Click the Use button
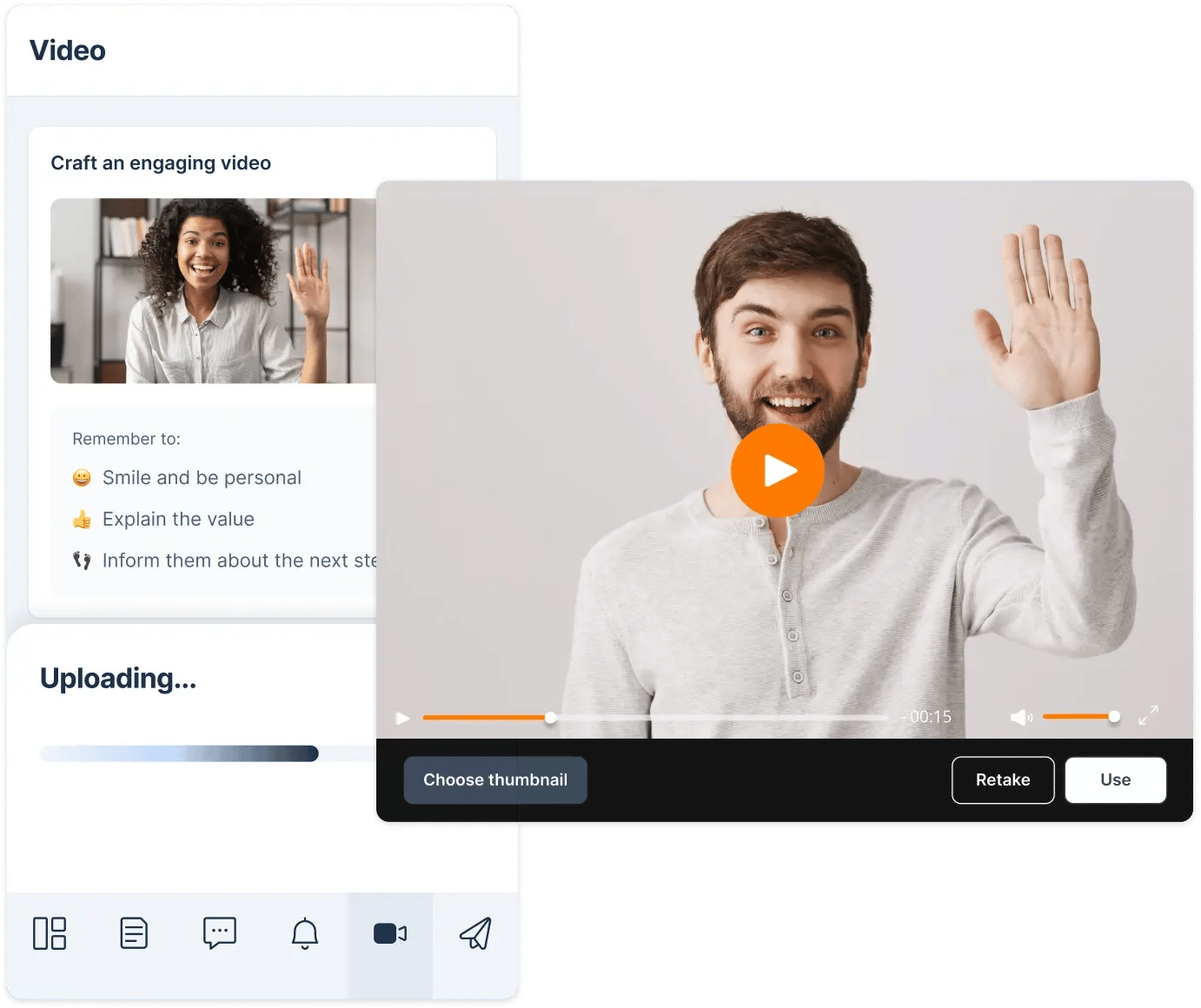 [x=1116, y=780]
